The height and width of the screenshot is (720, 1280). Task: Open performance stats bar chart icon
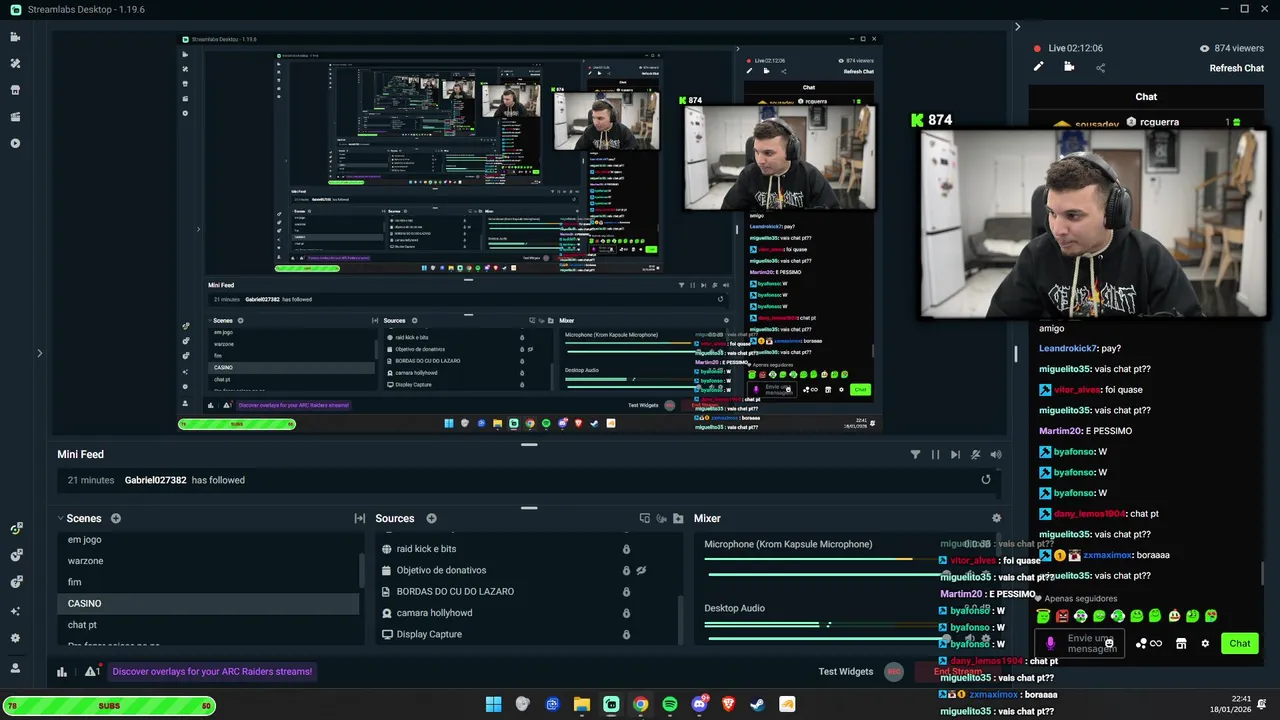click(x=62, y=671)
